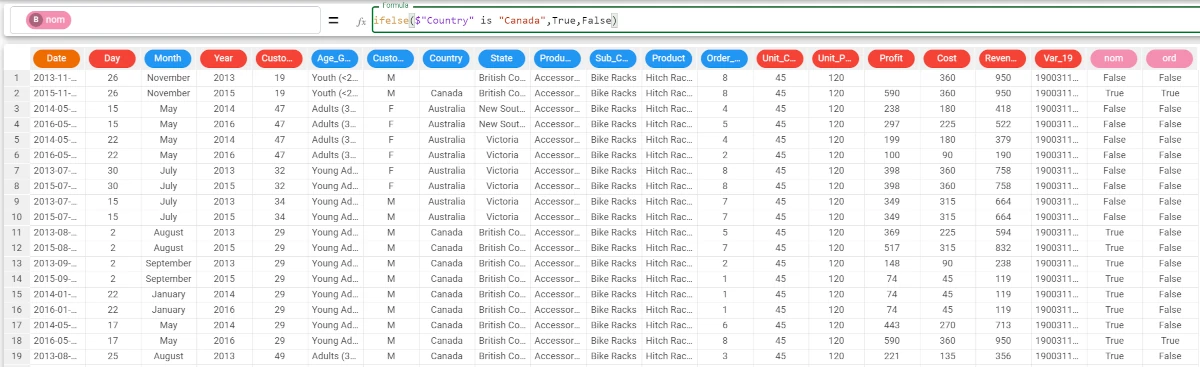Viewport: 1200px width, 367px height.
Task: Click the Date cell in row 15
Action: tap(56, 294)
